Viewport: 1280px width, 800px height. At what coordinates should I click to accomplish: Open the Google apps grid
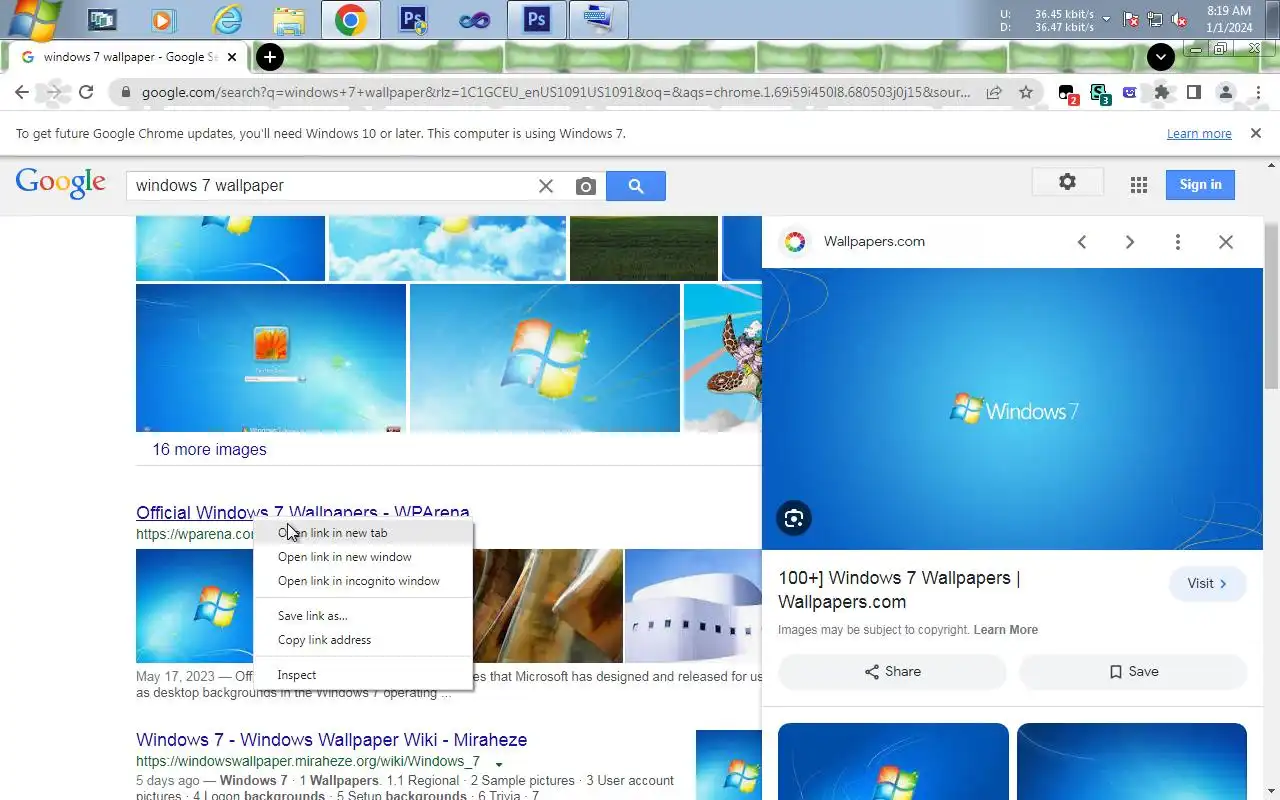(x=1138, y=185)
